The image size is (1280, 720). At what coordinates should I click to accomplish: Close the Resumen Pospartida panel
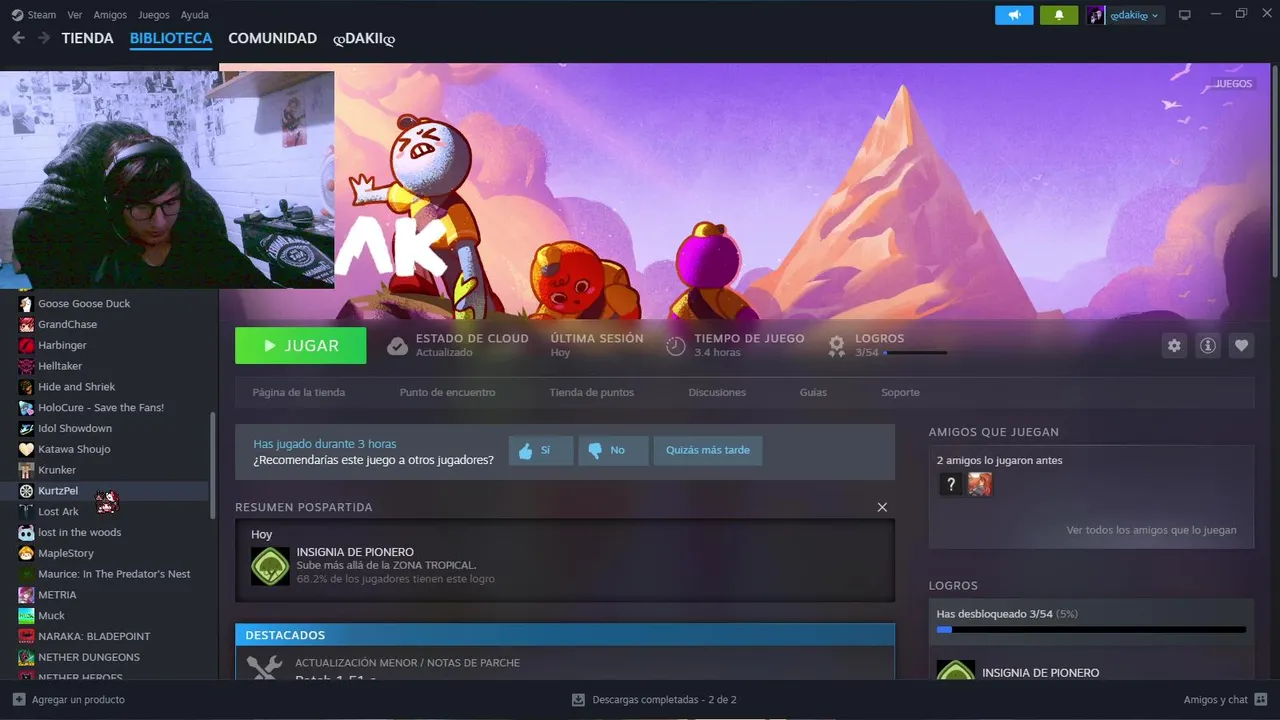click(882, 507)
